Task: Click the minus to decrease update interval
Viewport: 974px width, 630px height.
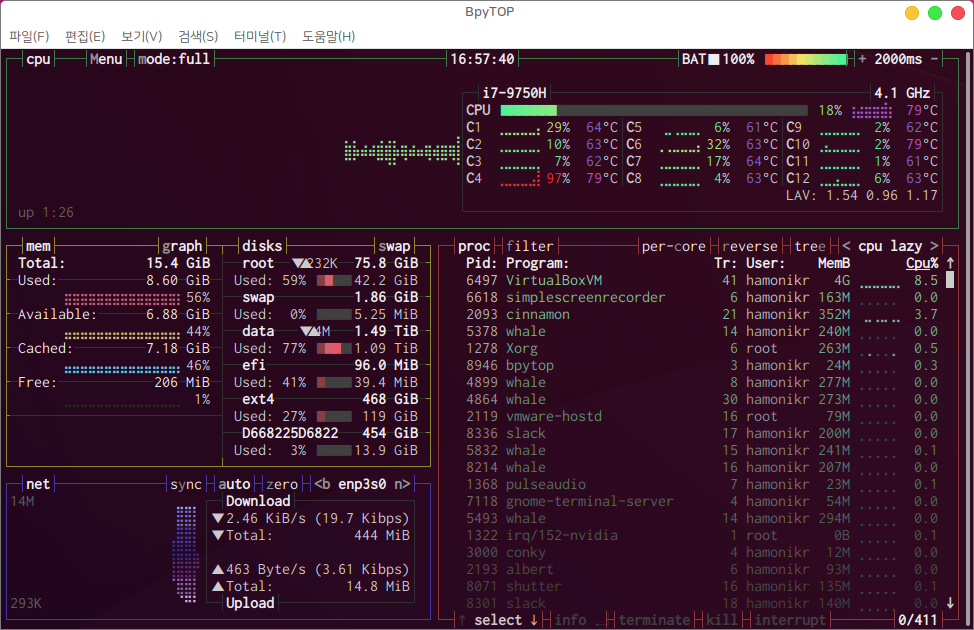Action: tap(935, 59)
